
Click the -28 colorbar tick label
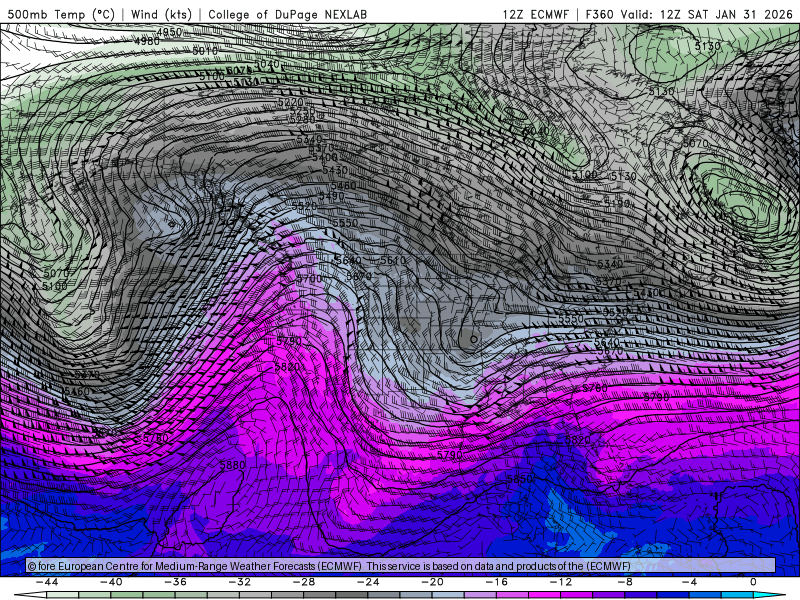(304, 582)
